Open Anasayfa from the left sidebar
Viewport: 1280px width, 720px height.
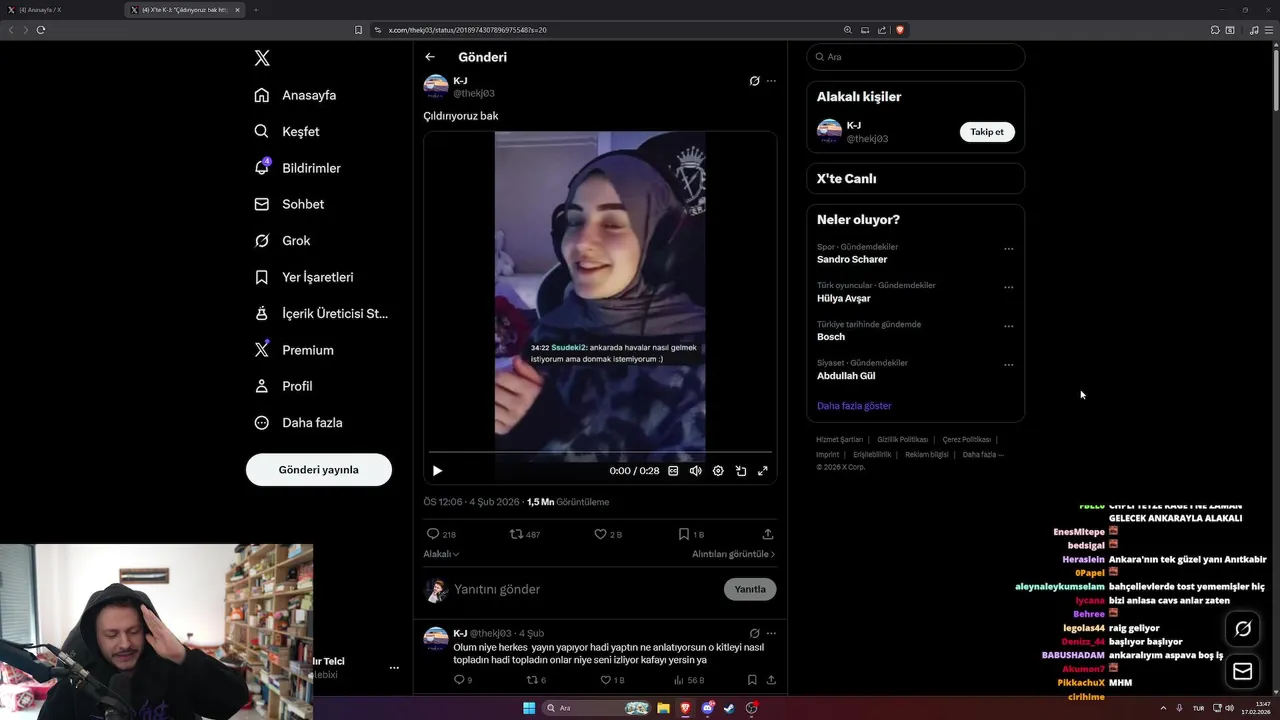295,95
